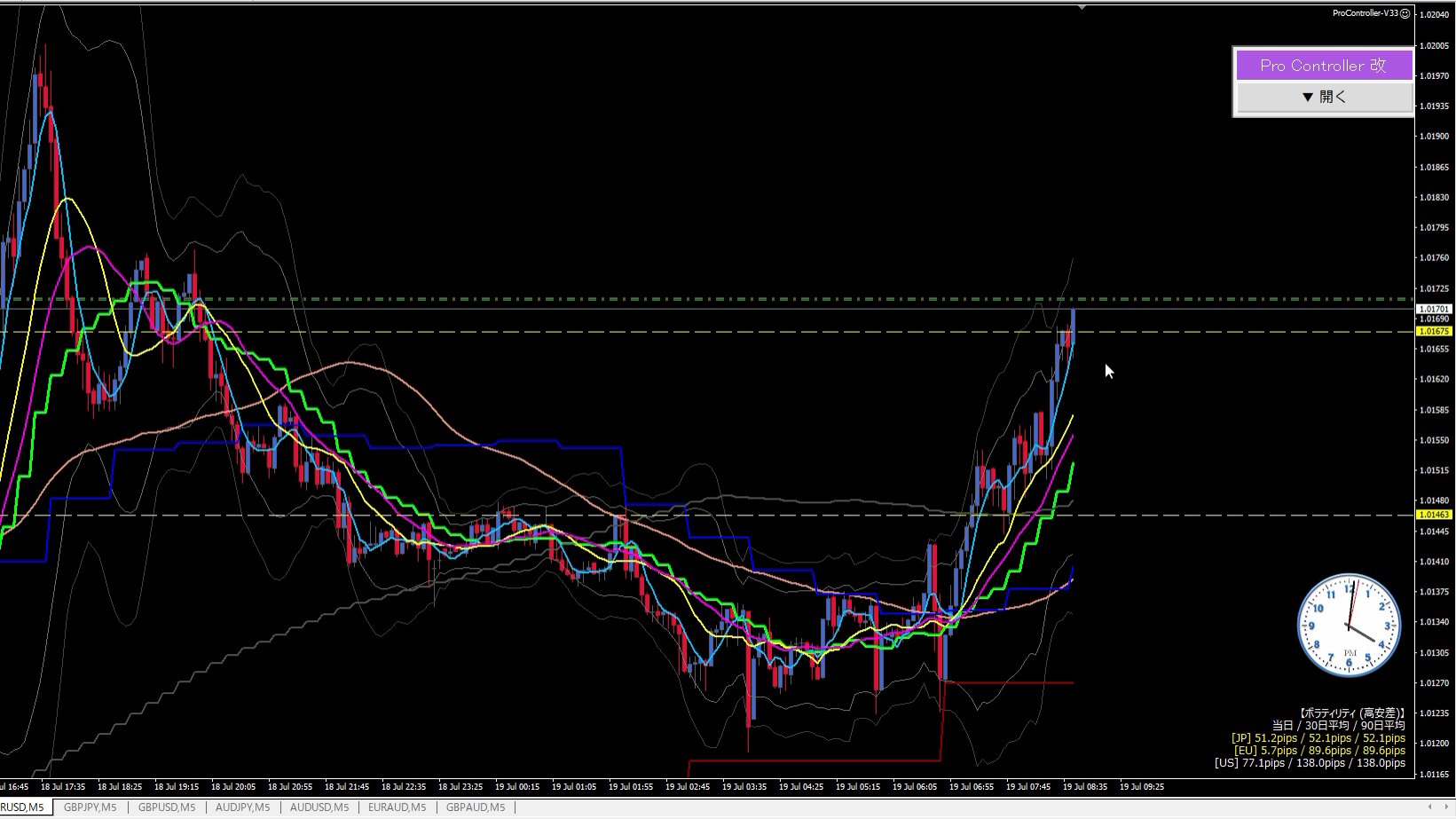
Task: Click the yellow price label 1.01463
Action: pos(1435,515)
